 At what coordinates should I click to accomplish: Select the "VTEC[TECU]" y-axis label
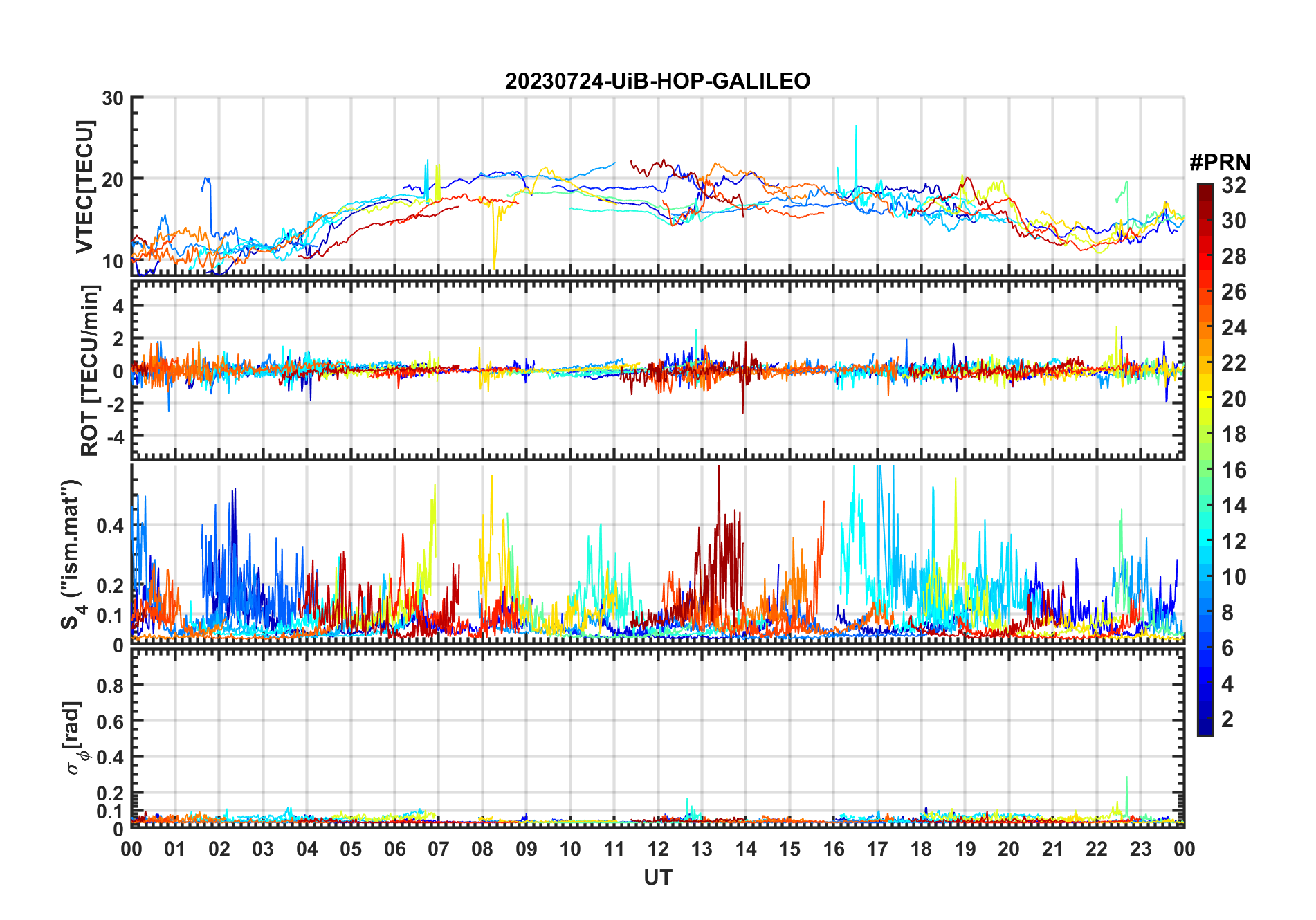[x=84, y=187]
